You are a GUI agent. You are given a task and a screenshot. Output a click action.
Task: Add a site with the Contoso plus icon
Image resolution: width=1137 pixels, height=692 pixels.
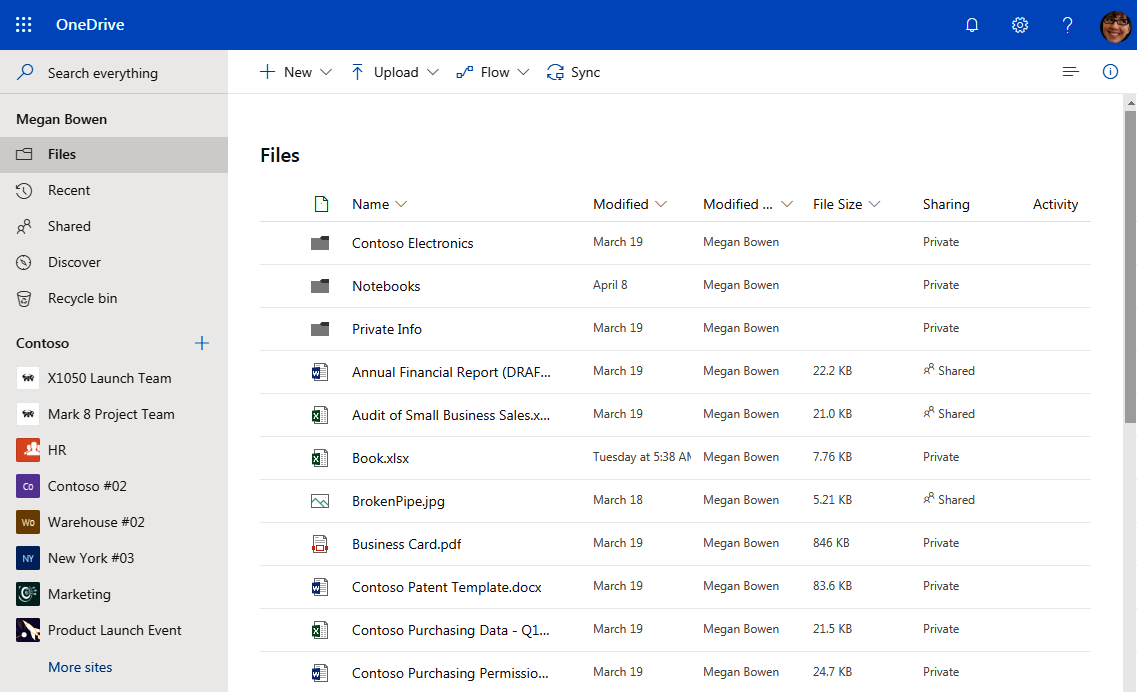click(x=202, y=343)
